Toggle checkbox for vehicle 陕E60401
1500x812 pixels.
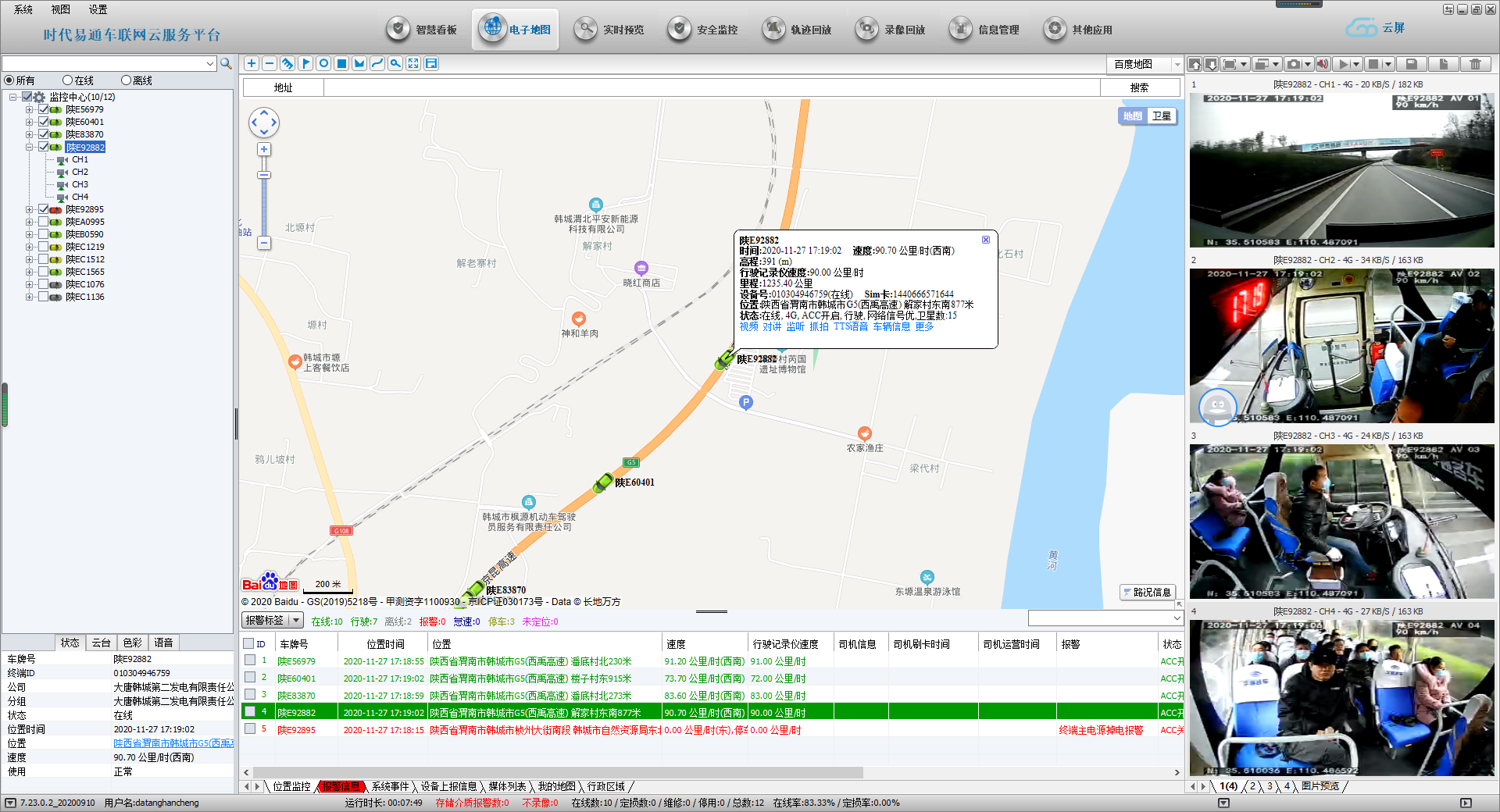(44, 122)
